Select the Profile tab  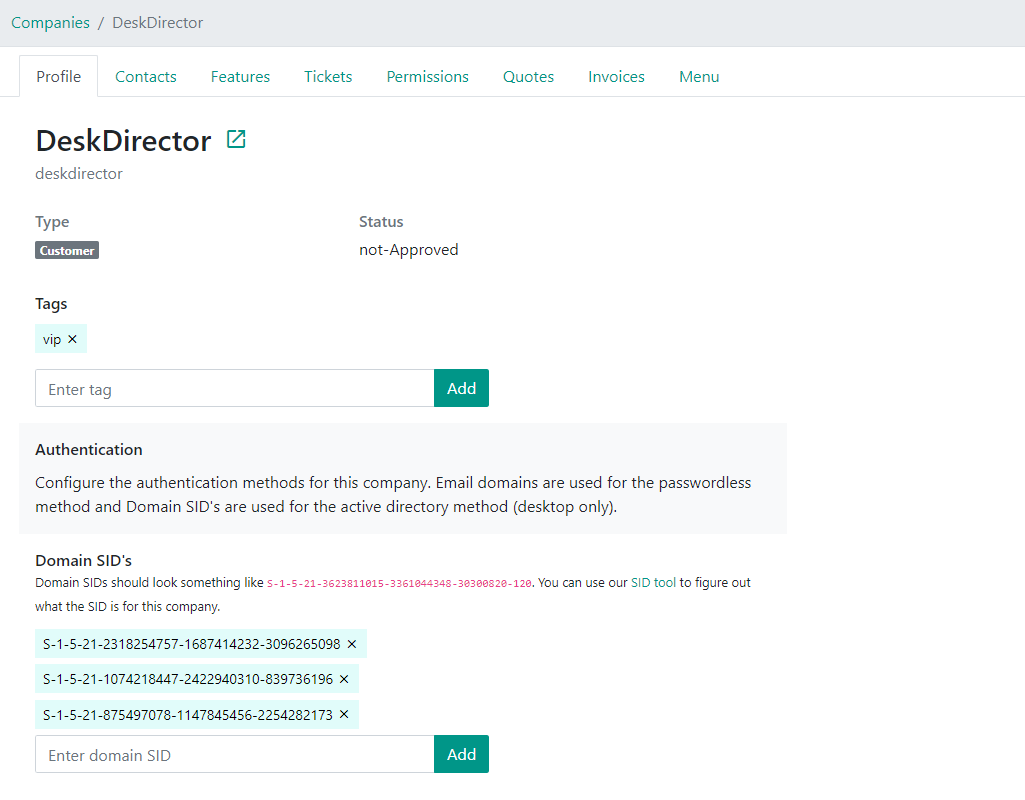click(59, 76)
